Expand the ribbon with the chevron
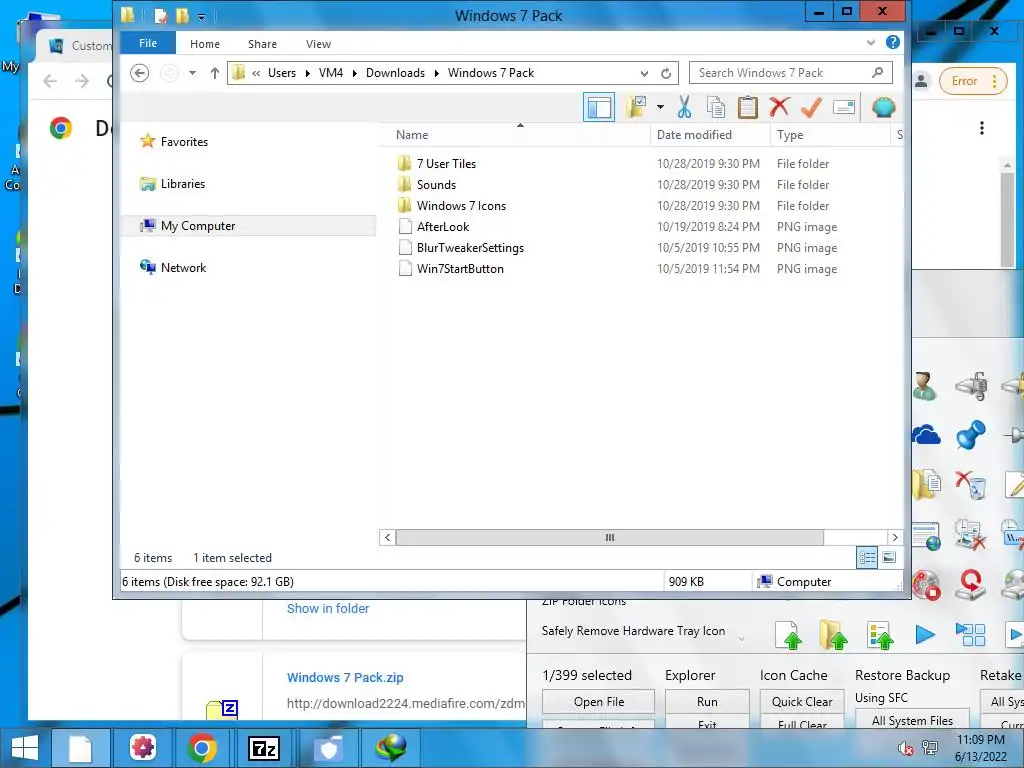Image resolution: width=1024 pixels, height=768 pixels. (x=871, y=42)
